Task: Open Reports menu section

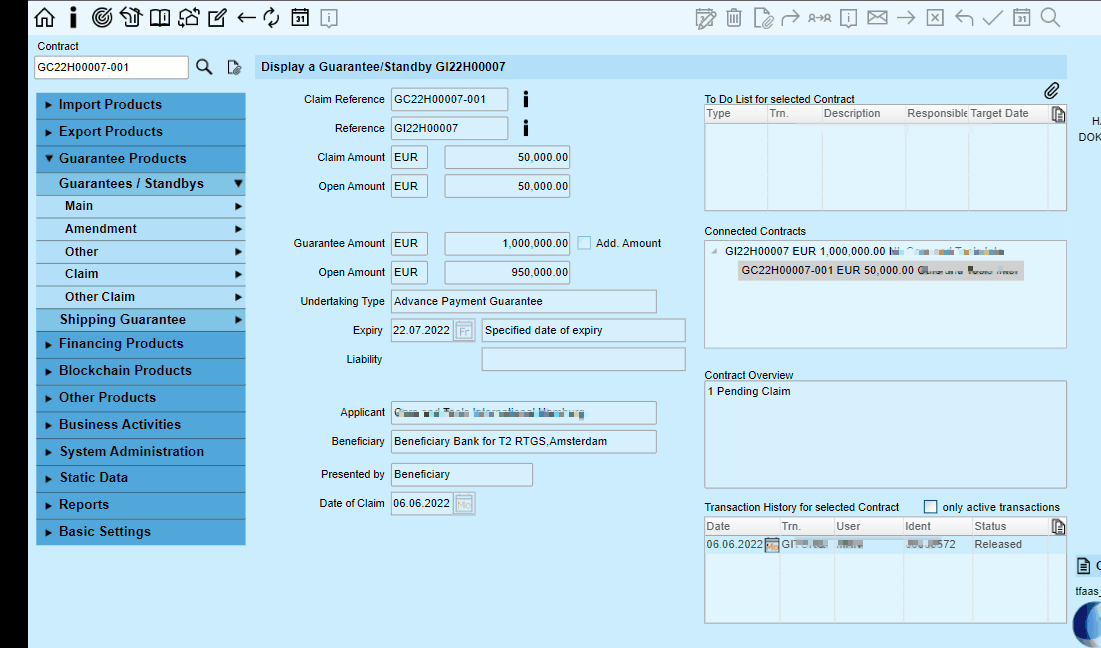Action: click(x=140, y=505)
